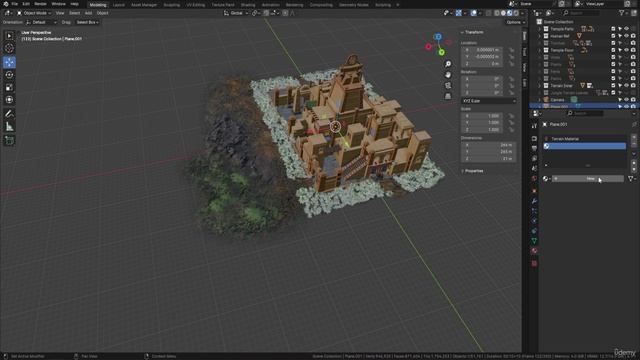Switch to the Layout workspace tab
This screenshot has width=640, height=360.
(118, 5)
